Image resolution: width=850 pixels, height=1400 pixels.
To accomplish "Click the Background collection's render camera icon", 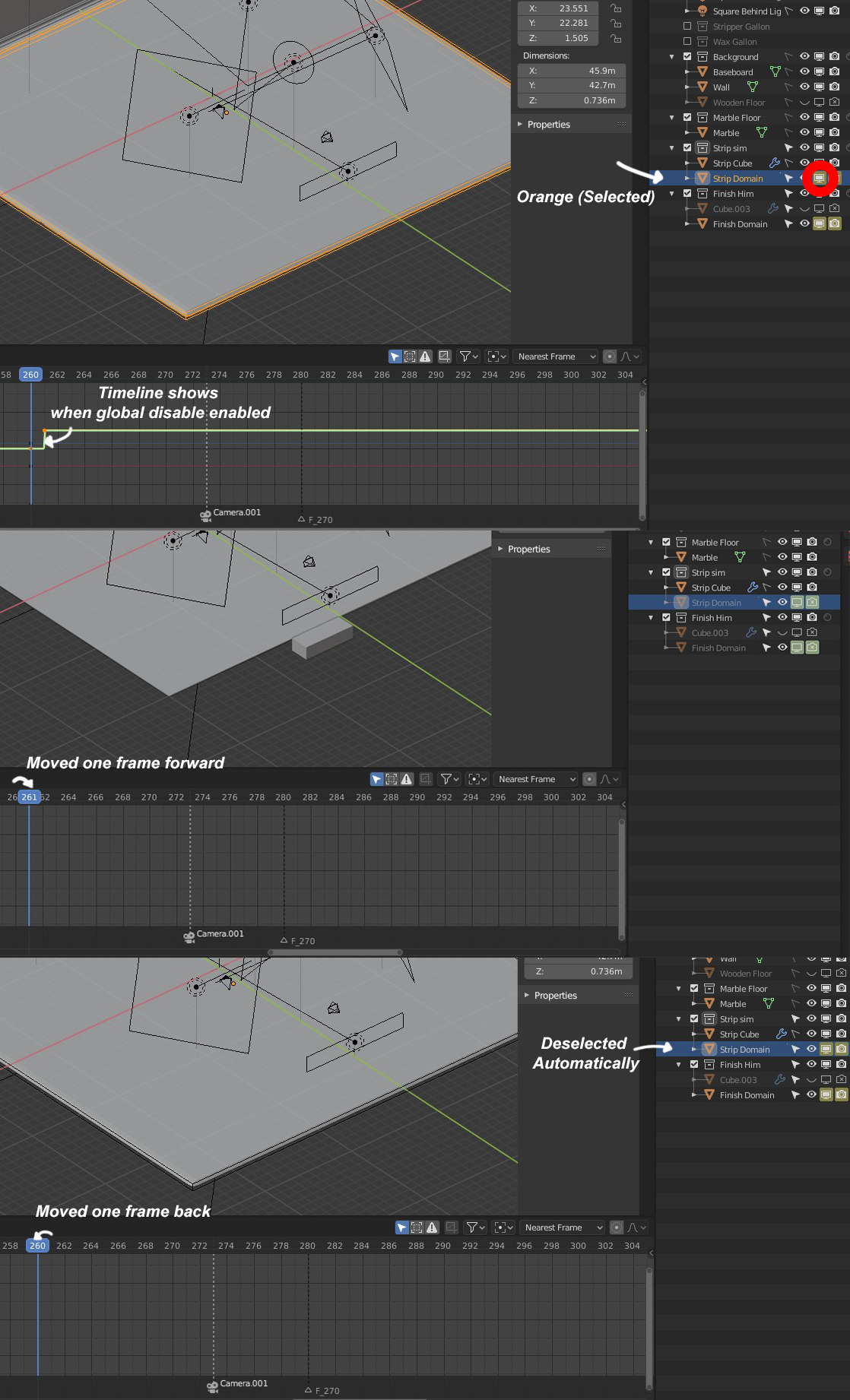I will [834, 57].
